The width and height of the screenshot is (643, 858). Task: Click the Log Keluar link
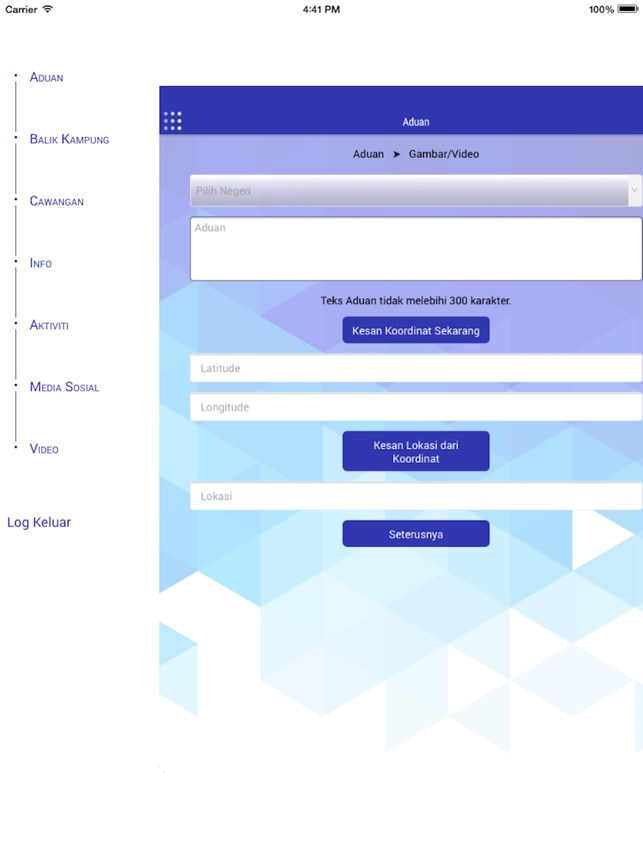pos(39,522)
